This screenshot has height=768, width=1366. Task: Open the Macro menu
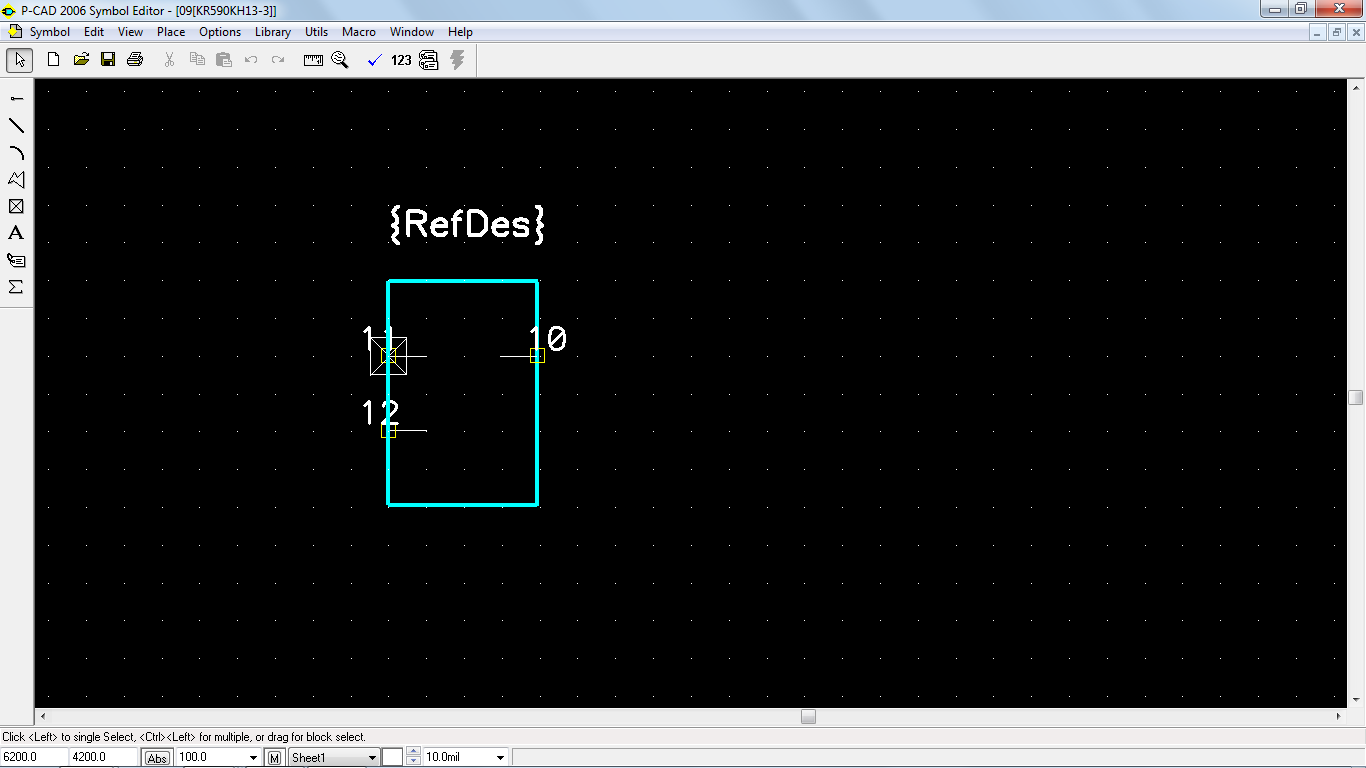(x=359, y=32)
